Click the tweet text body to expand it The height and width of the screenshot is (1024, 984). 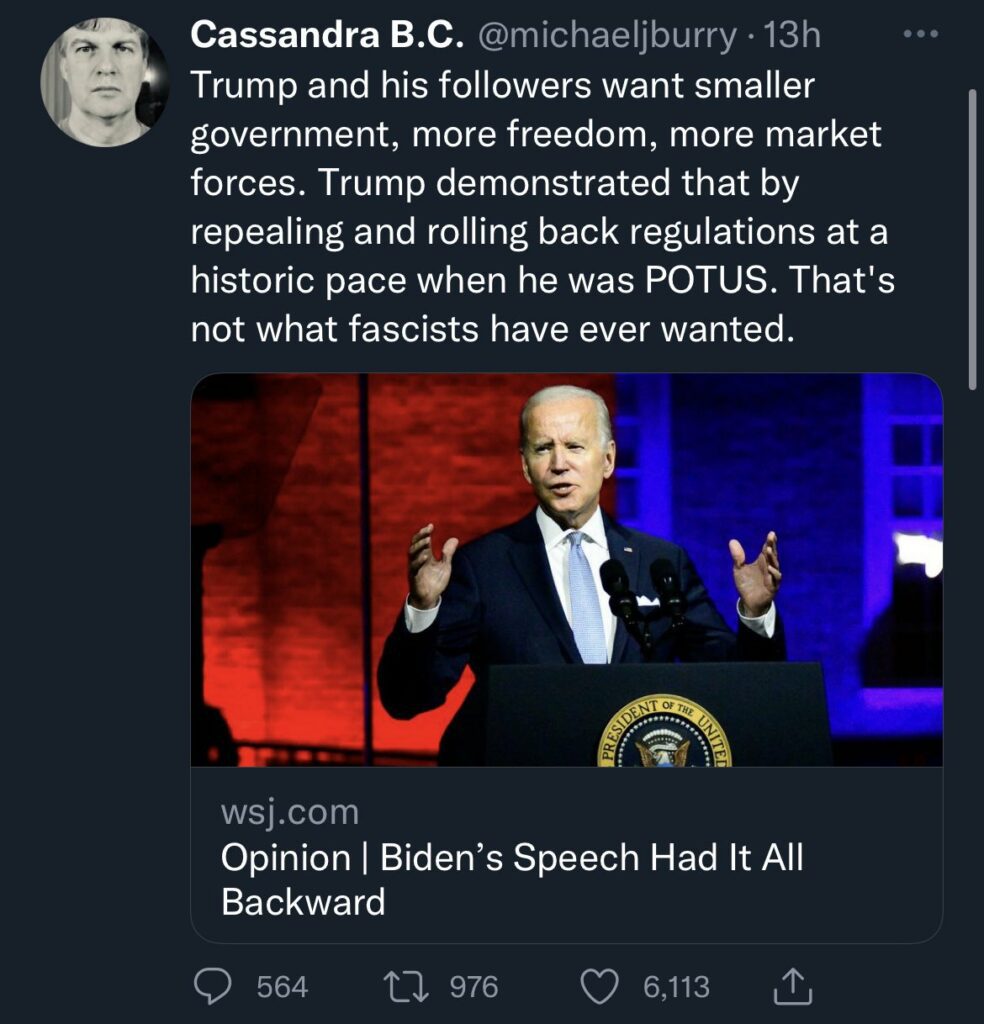(540, 207)
